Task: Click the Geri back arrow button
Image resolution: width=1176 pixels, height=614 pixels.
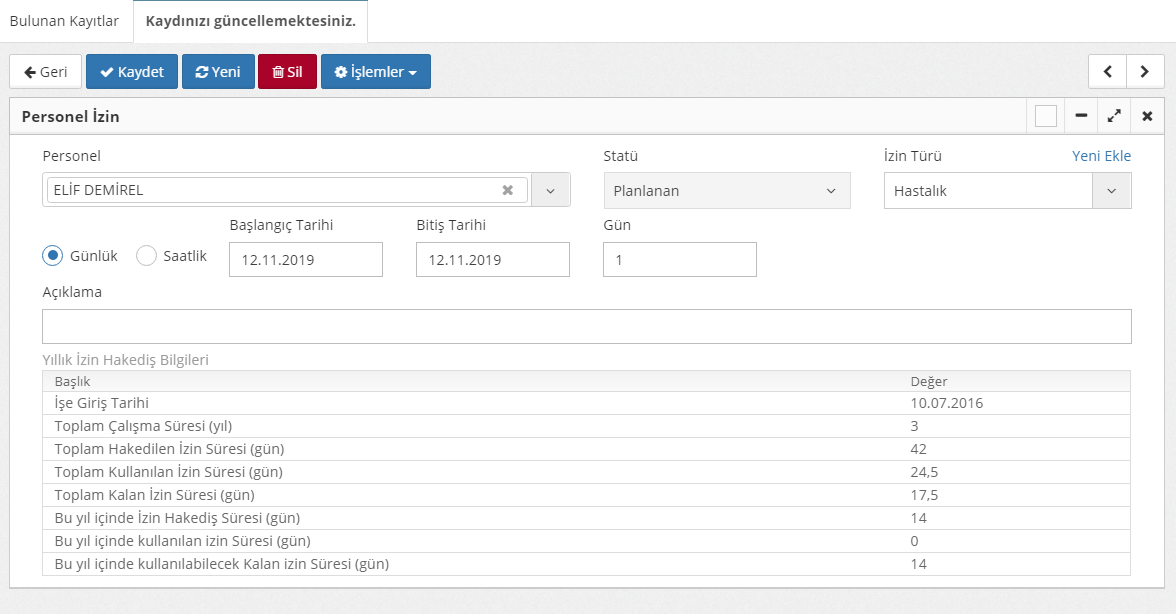Action: tap(45, 72)
